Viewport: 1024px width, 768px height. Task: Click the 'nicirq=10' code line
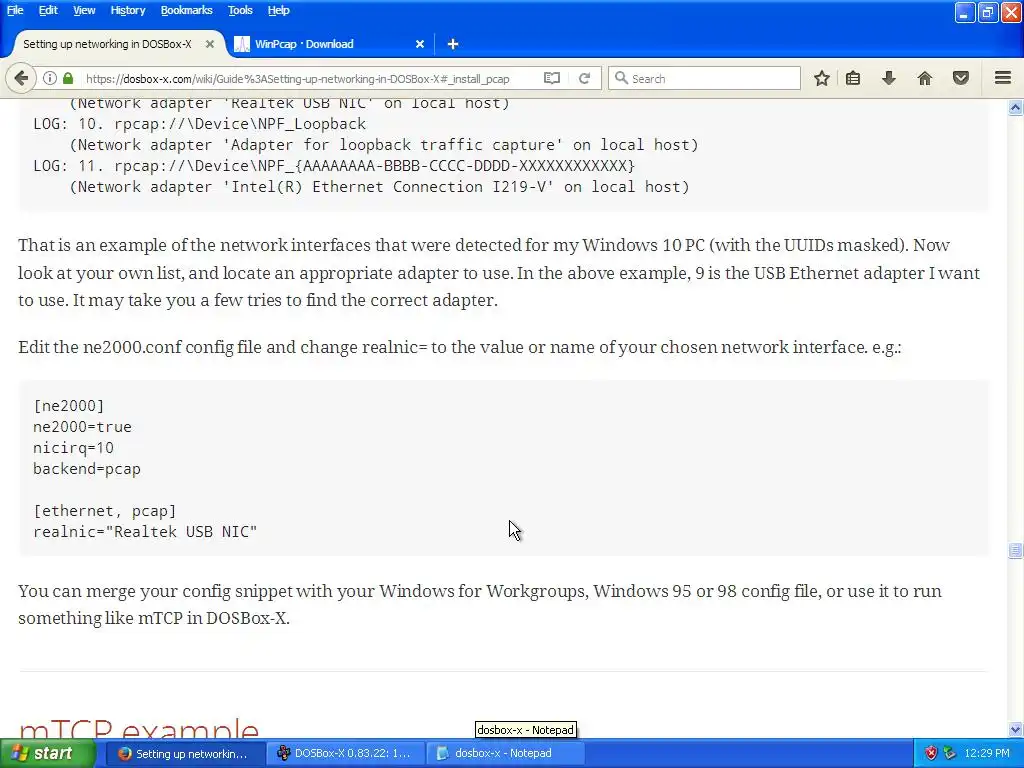coord(73,448)
